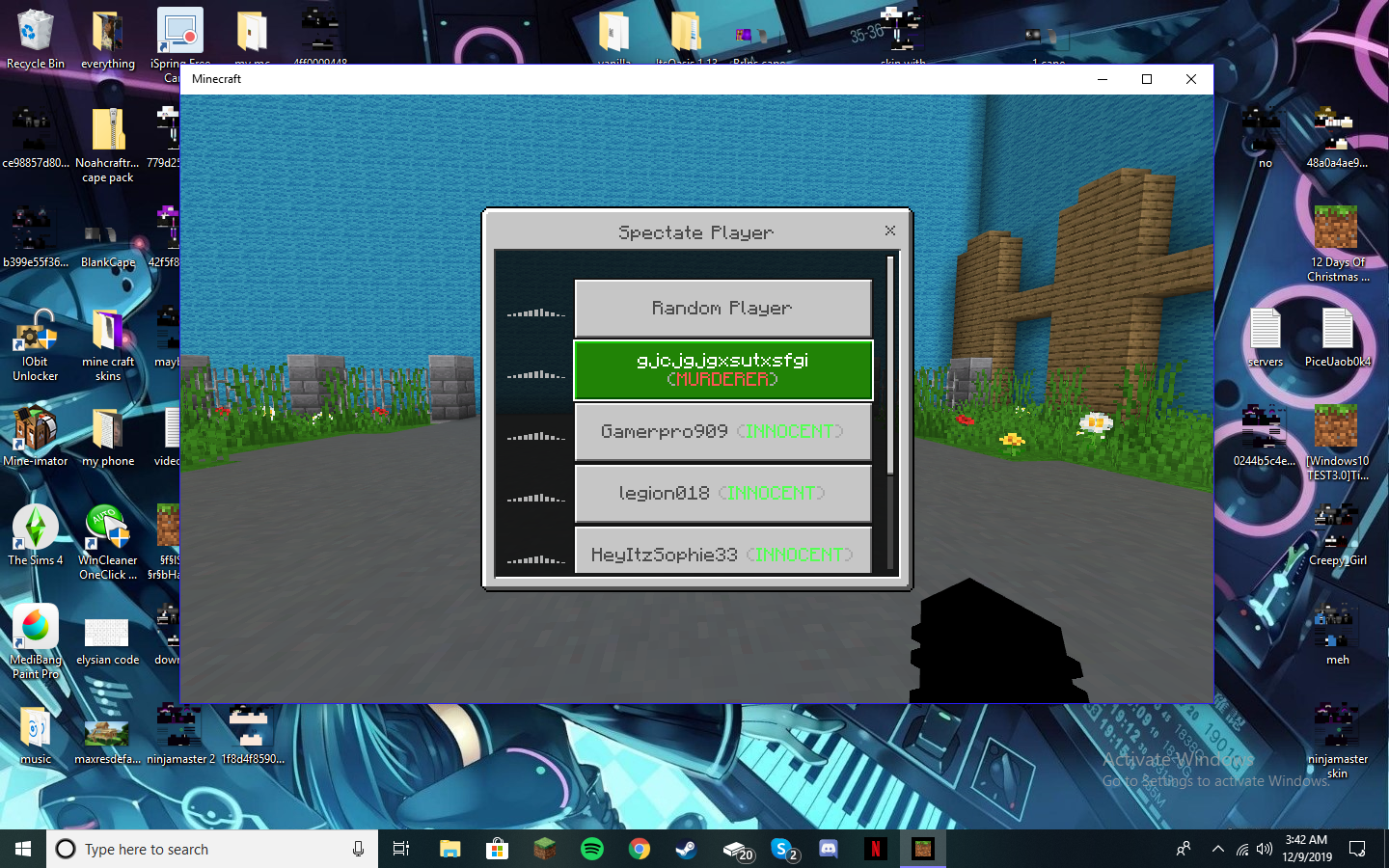Open File Explorer from the taskbar

(450, 849)
